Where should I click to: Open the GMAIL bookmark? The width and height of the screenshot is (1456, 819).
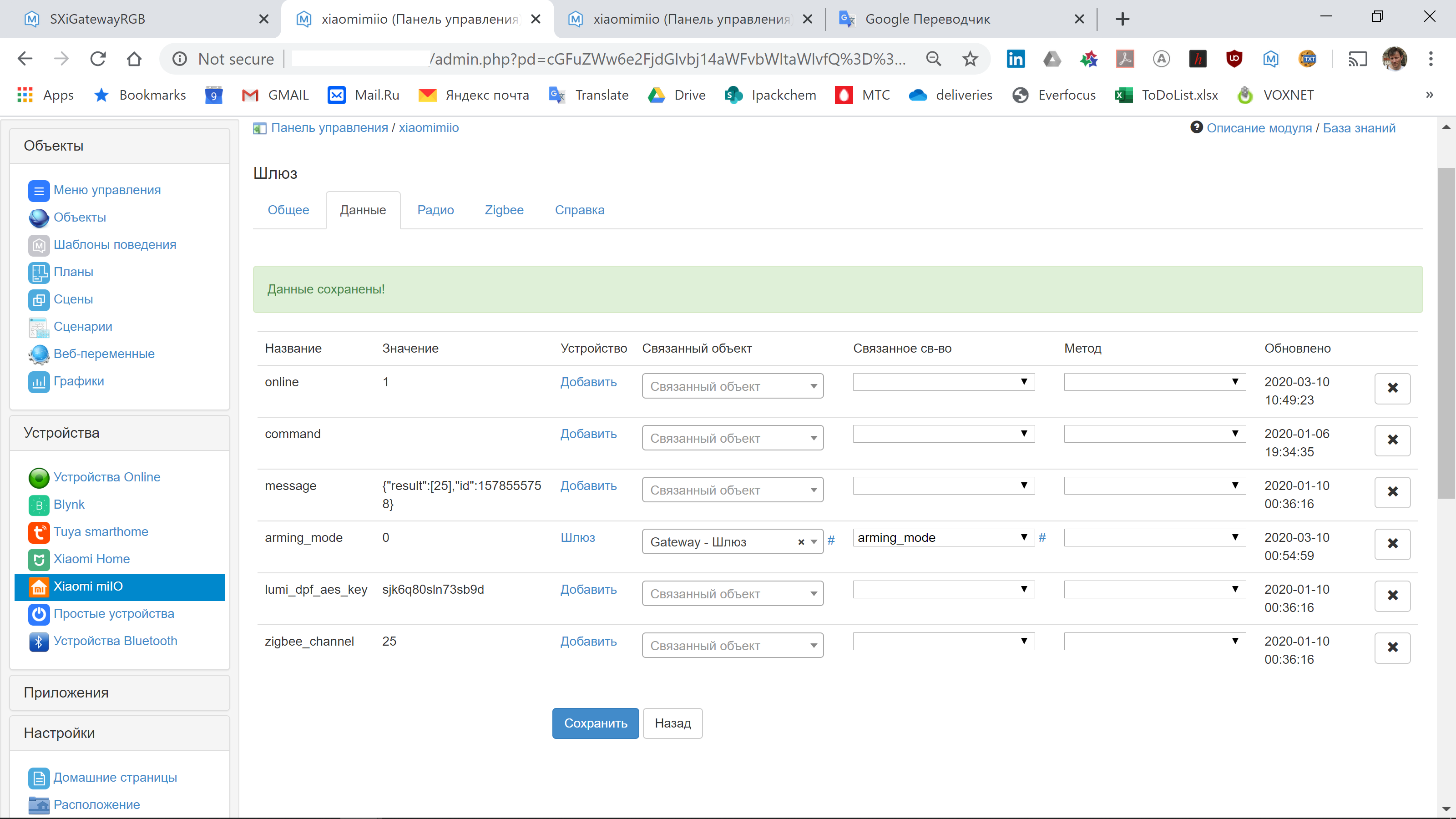click(x=275, y=95)
